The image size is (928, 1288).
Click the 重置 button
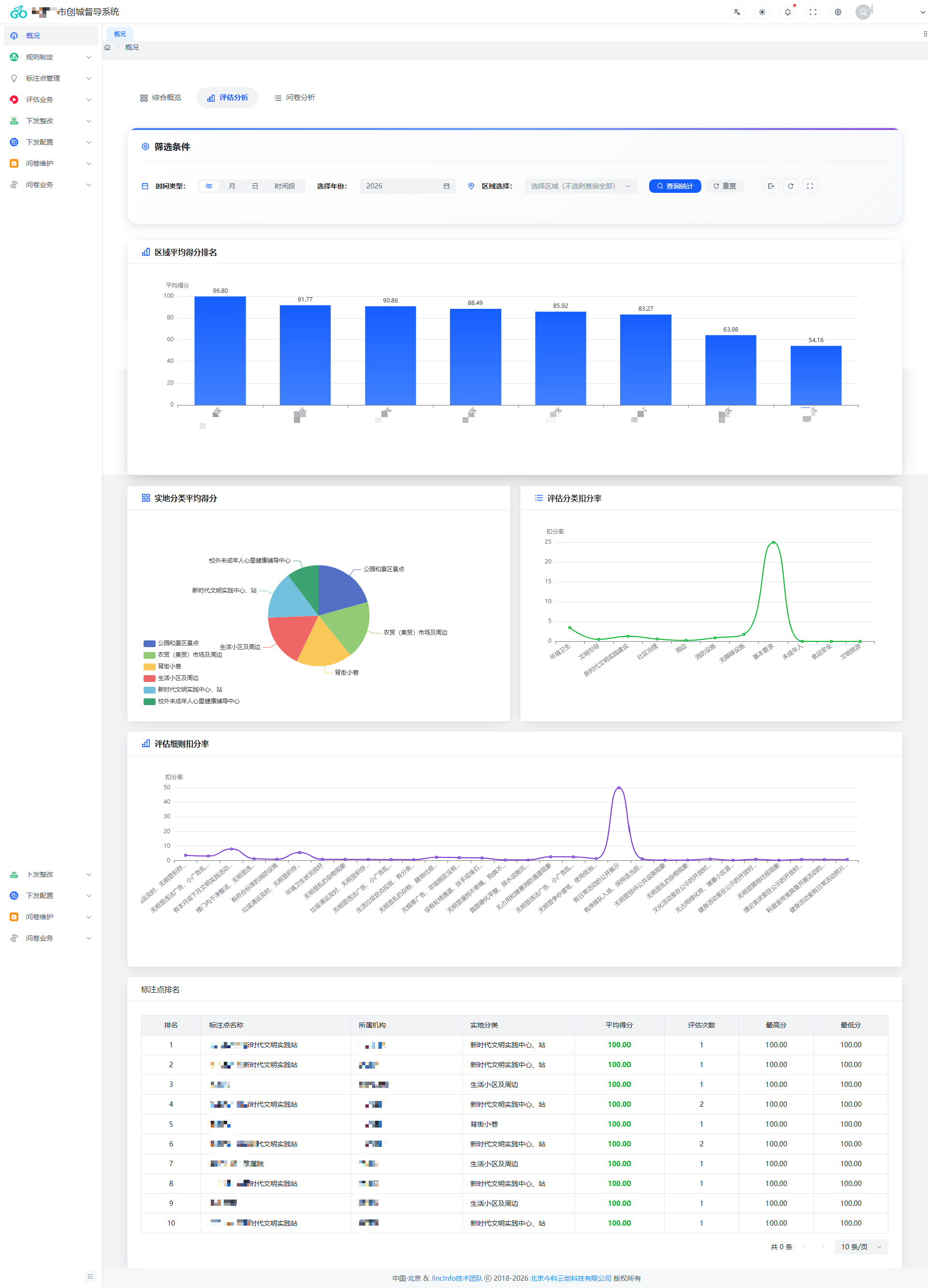pyautogui.click(x=725, y=186)
